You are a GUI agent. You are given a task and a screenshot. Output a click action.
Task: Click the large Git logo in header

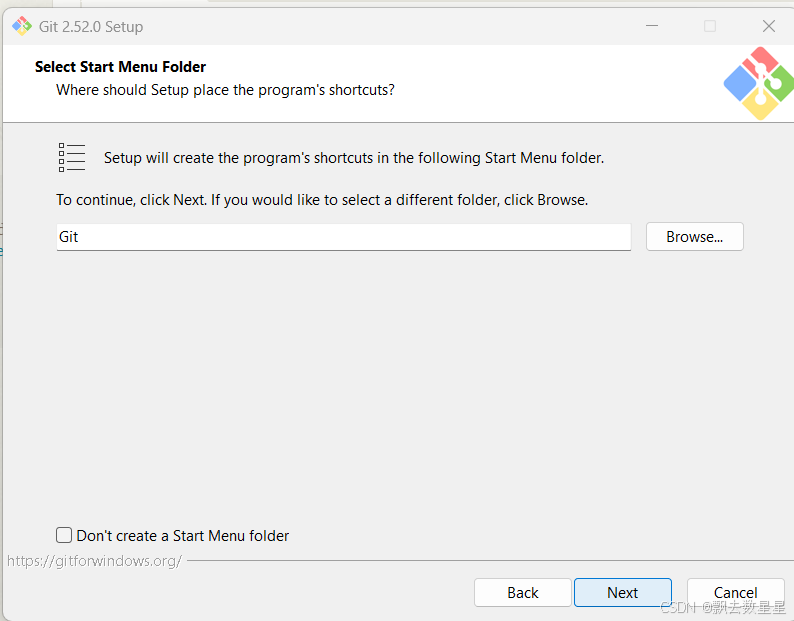(759, 83)
